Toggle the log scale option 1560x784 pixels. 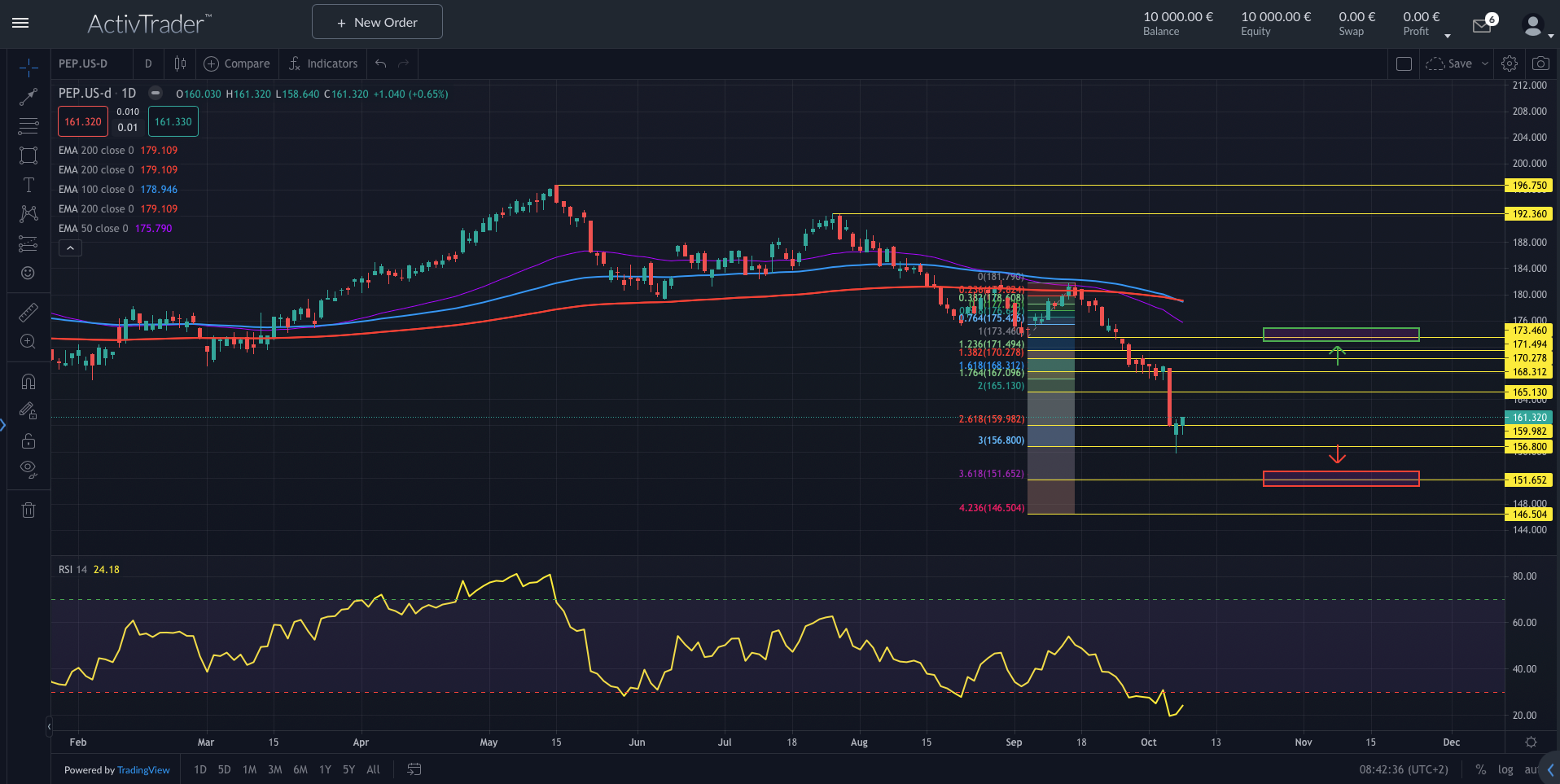point(1505,769)
